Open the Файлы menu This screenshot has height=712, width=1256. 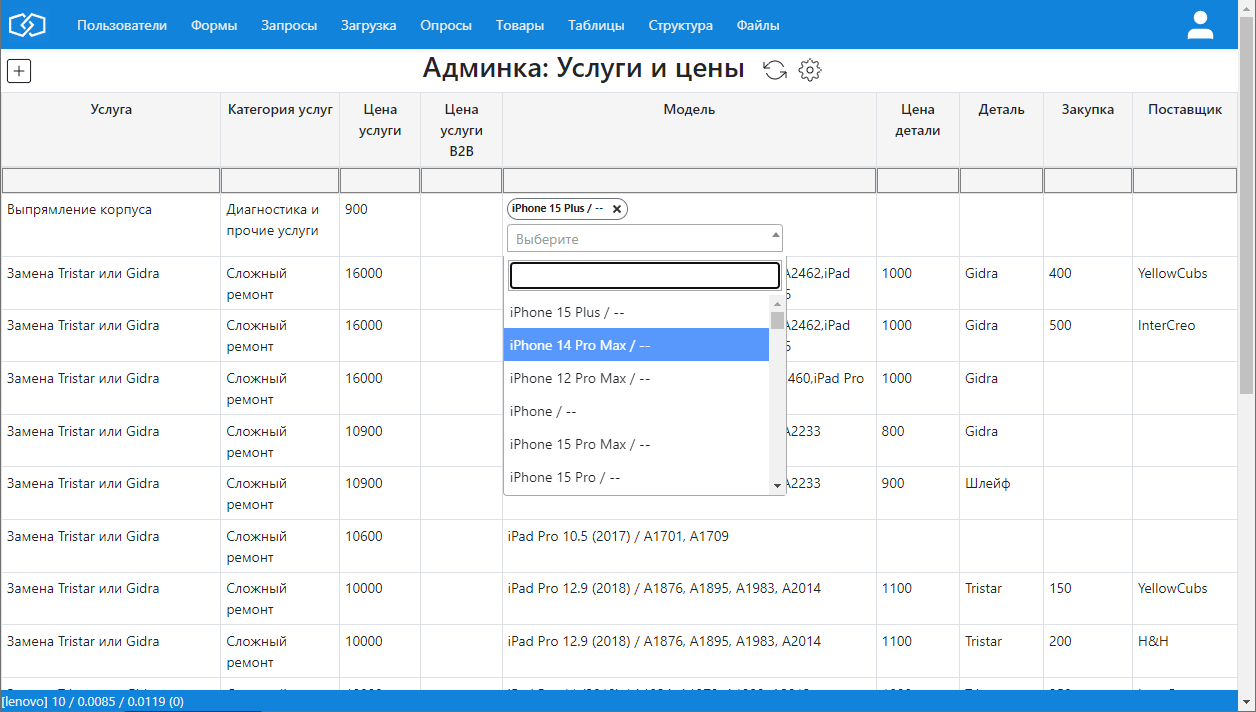(758, 25)
